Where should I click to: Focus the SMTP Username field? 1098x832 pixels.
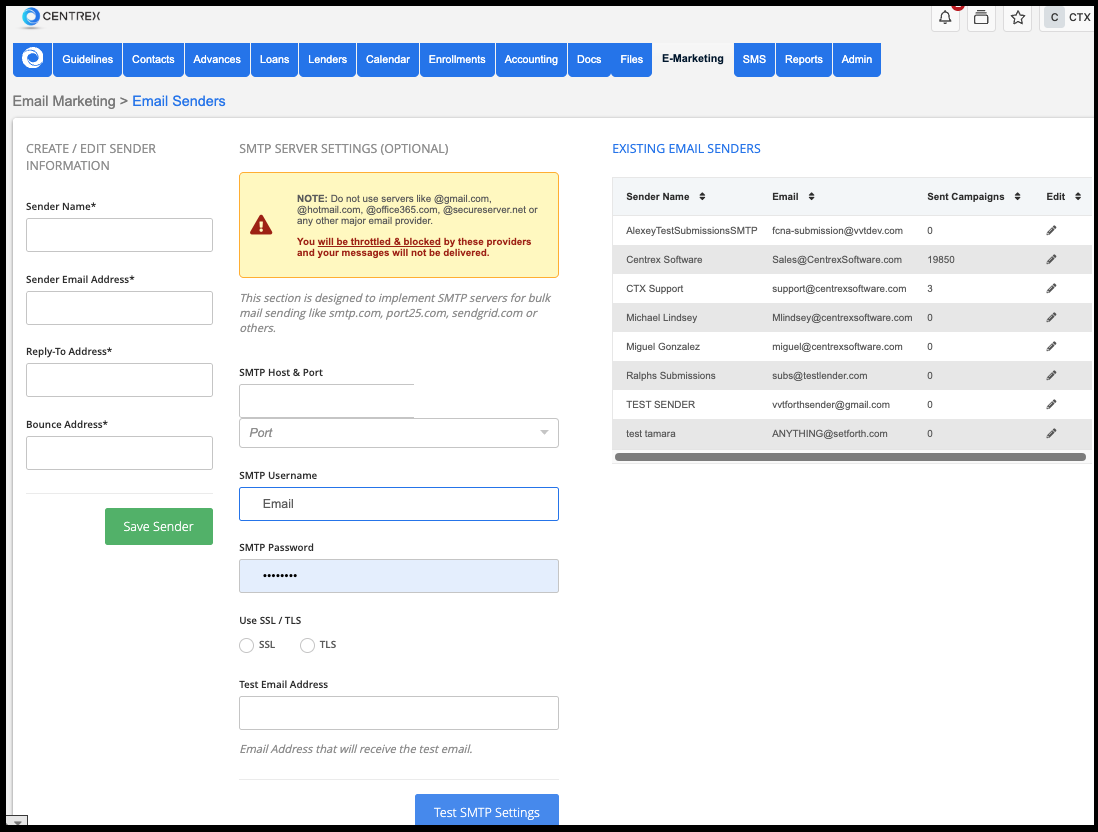pyautogui.click(x=398, y=504)
